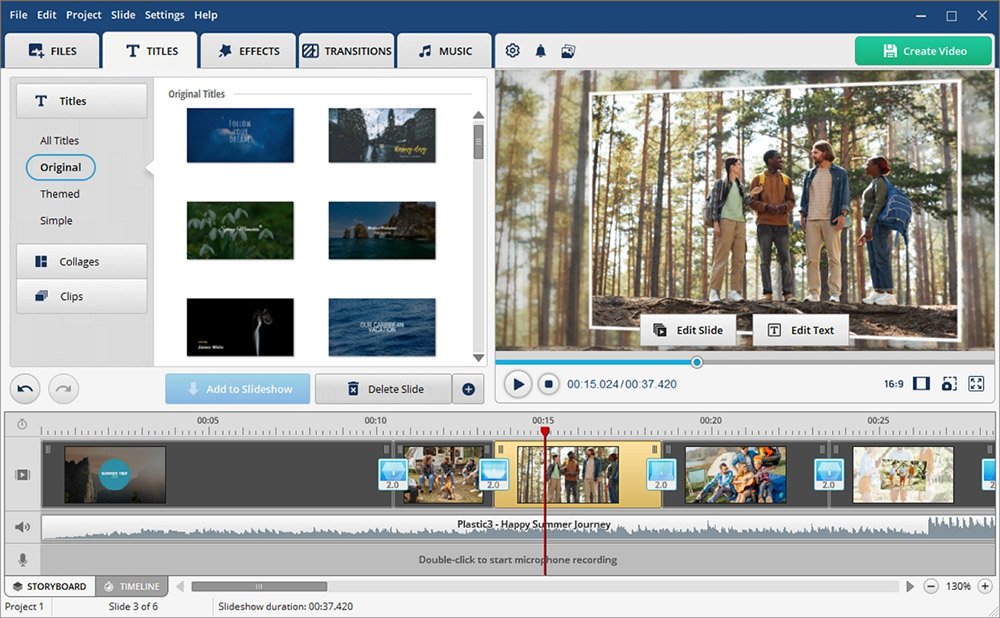The image size is (1000, 618).
Task: Open the Slide menu
Action: pyautogui.click(x=122, y=15)
